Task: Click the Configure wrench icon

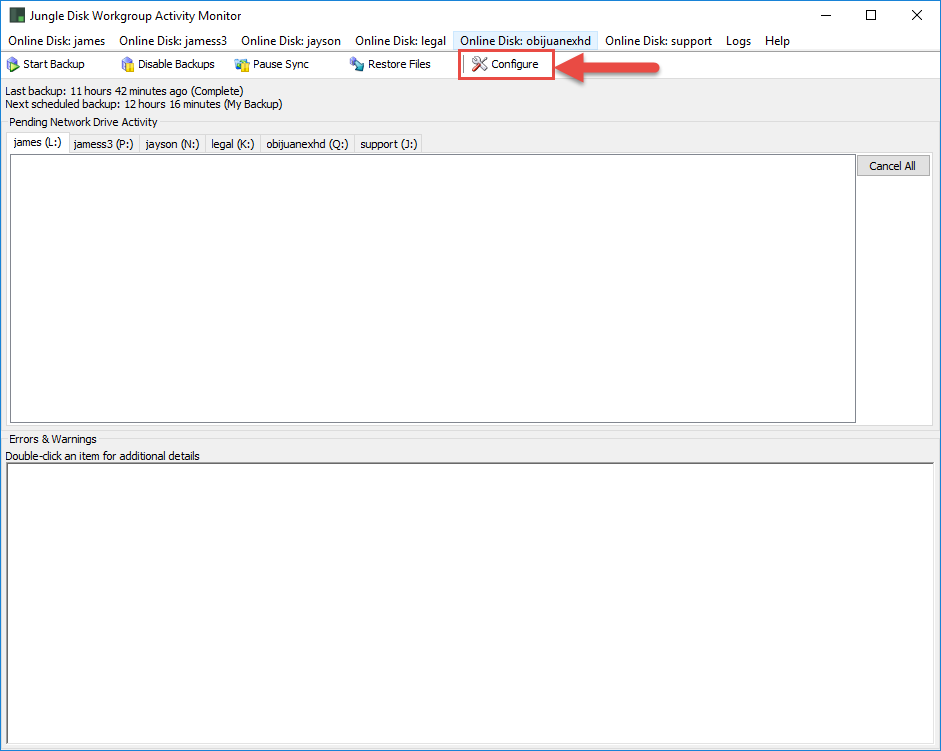Action: [480, 64]
